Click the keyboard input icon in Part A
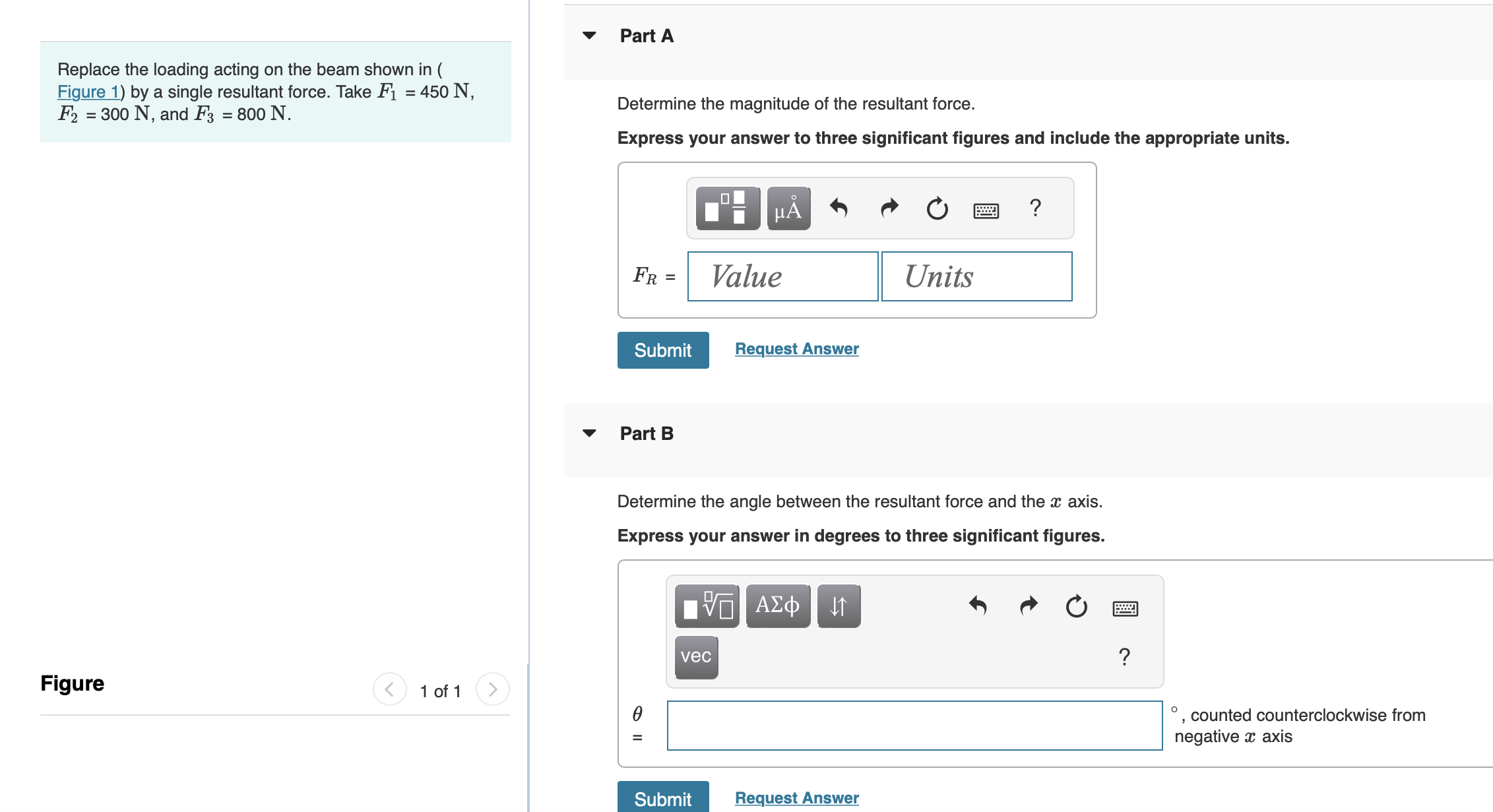The image size is (1493, 812). 984,207
